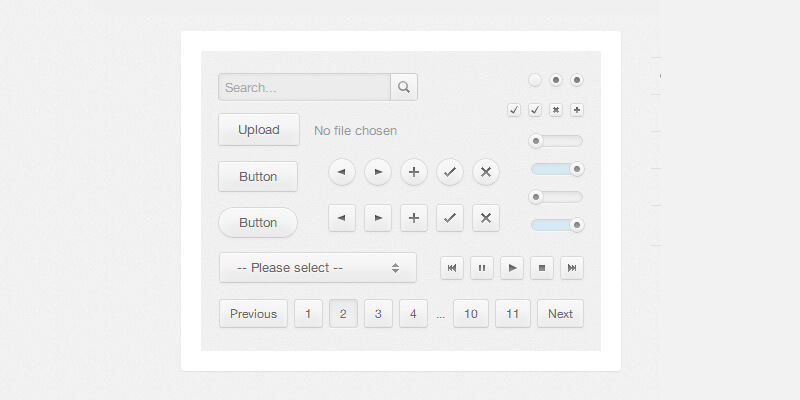Click inside the Search text field
Screen dimensions: 800x400
(304, 87)
